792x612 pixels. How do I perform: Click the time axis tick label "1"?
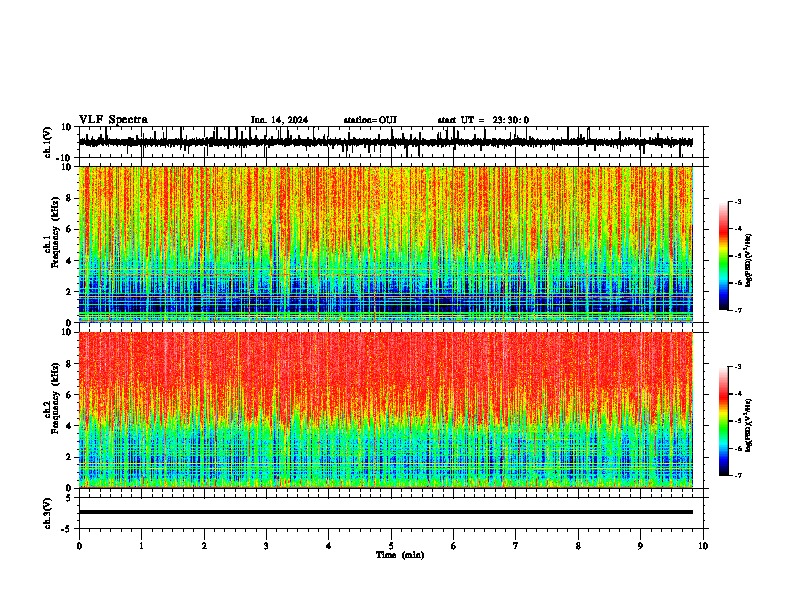pos(141,546)
